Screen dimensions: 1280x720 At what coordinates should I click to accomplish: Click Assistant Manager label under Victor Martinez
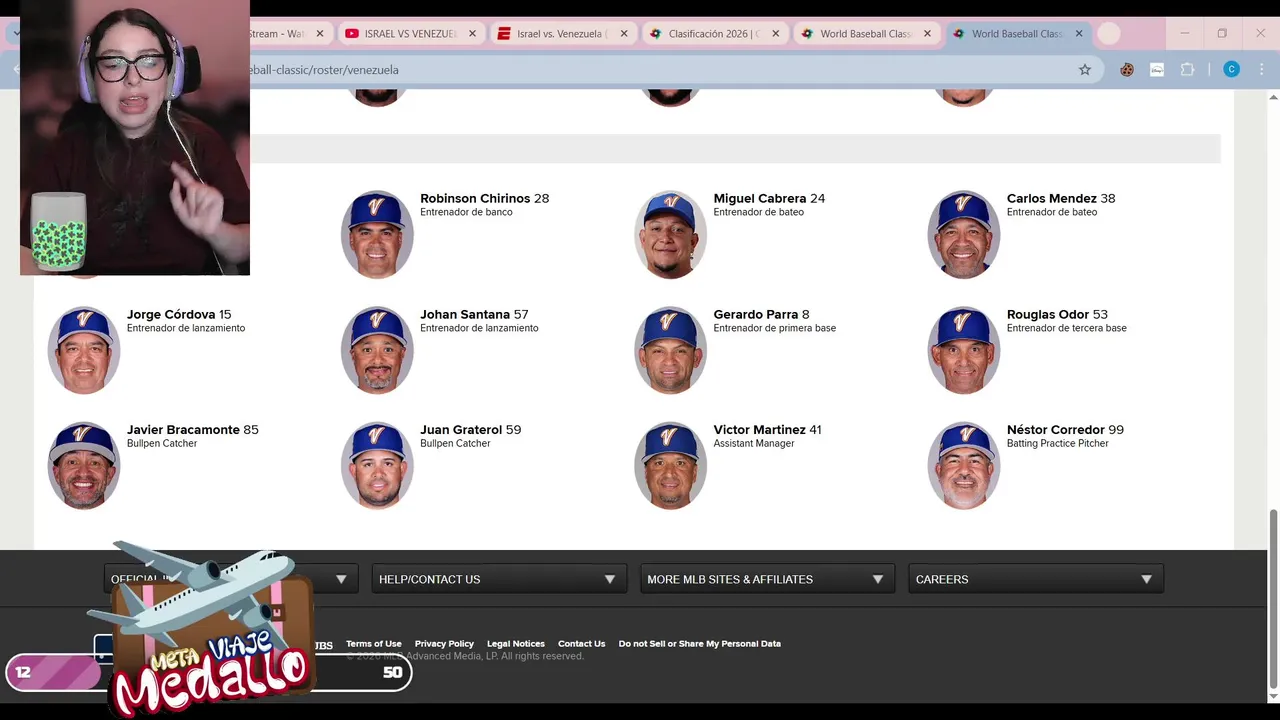pos(754,444)
